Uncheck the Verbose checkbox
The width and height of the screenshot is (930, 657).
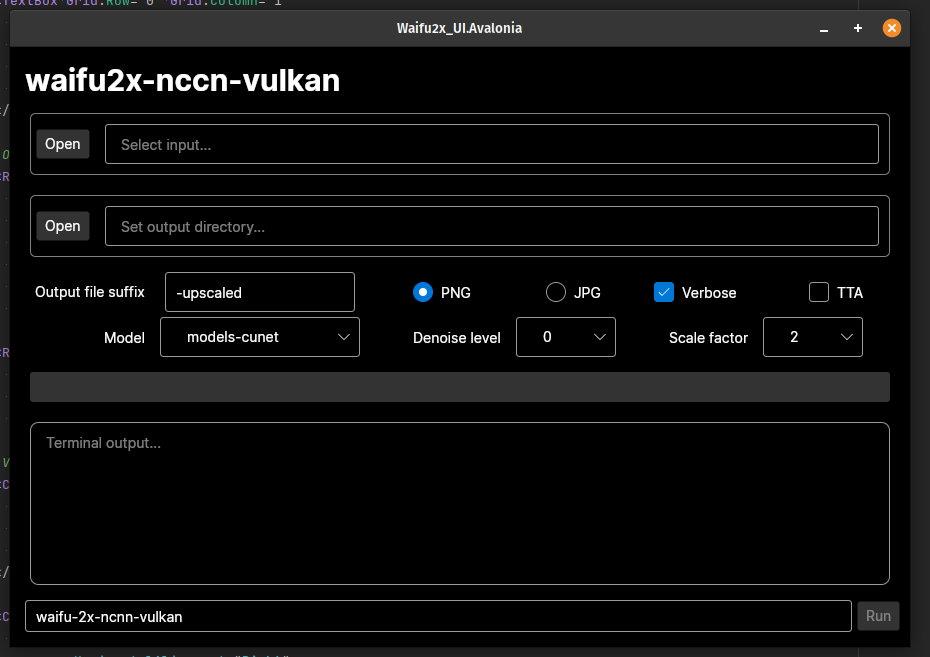coord(664,292)
